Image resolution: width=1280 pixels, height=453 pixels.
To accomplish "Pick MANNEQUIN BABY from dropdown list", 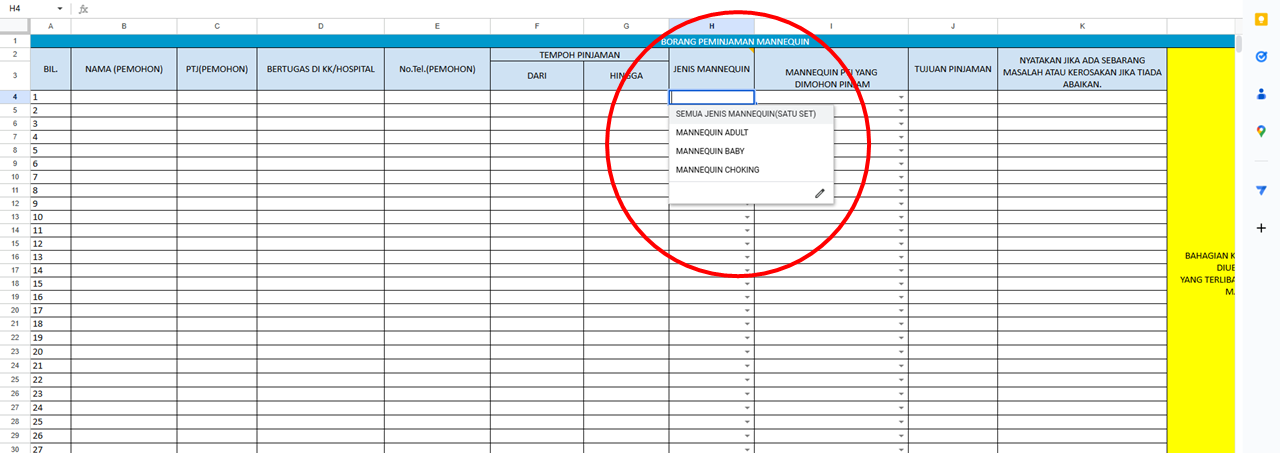I will (709, 151).
